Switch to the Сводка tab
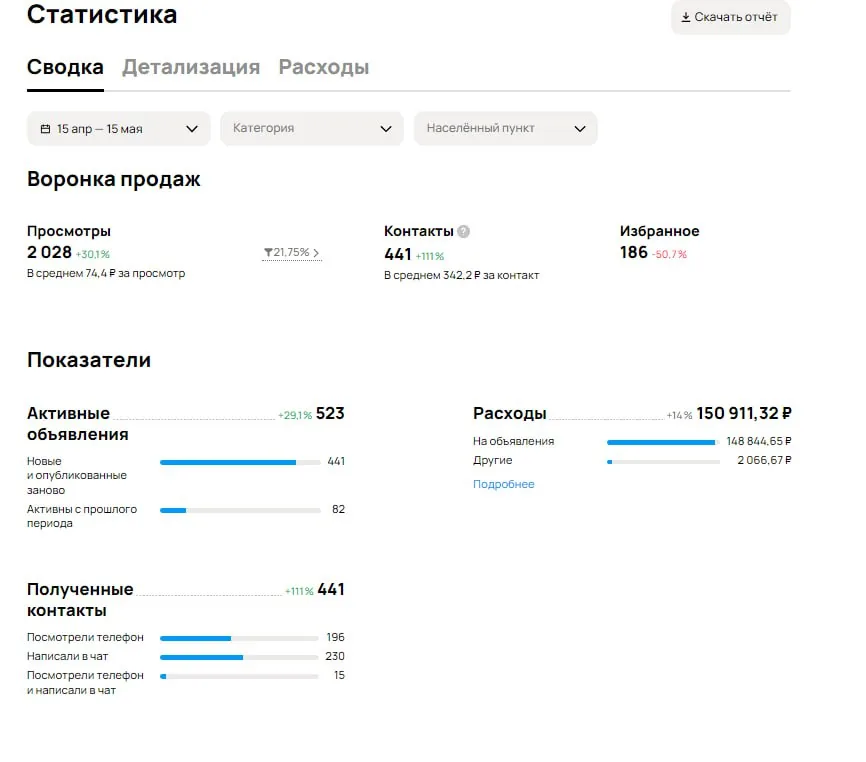The image size is (866, 762). click(x=65, y=67)
